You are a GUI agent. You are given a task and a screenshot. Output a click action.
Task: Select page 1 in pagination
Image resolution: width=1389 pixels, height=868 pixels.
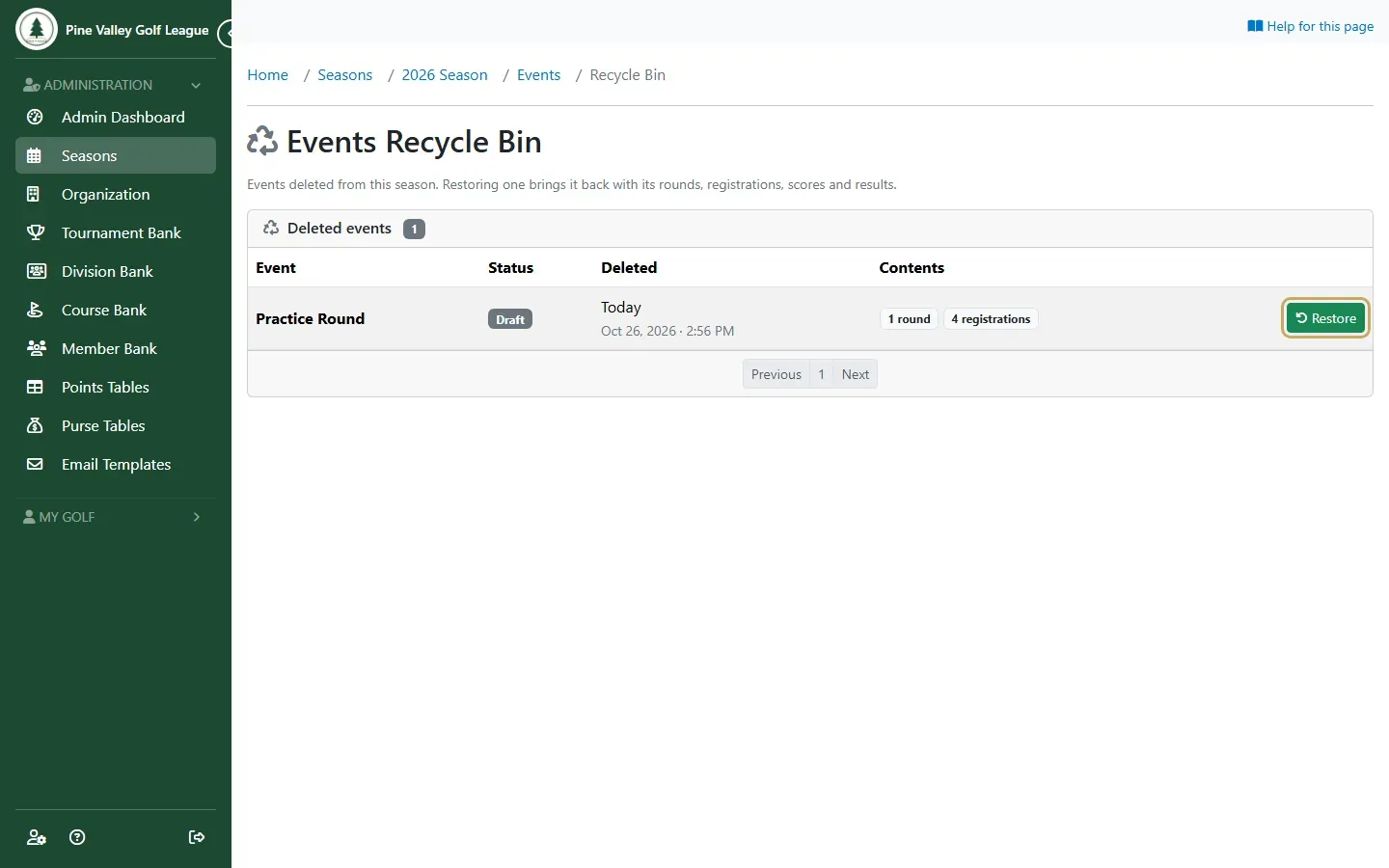822,374
